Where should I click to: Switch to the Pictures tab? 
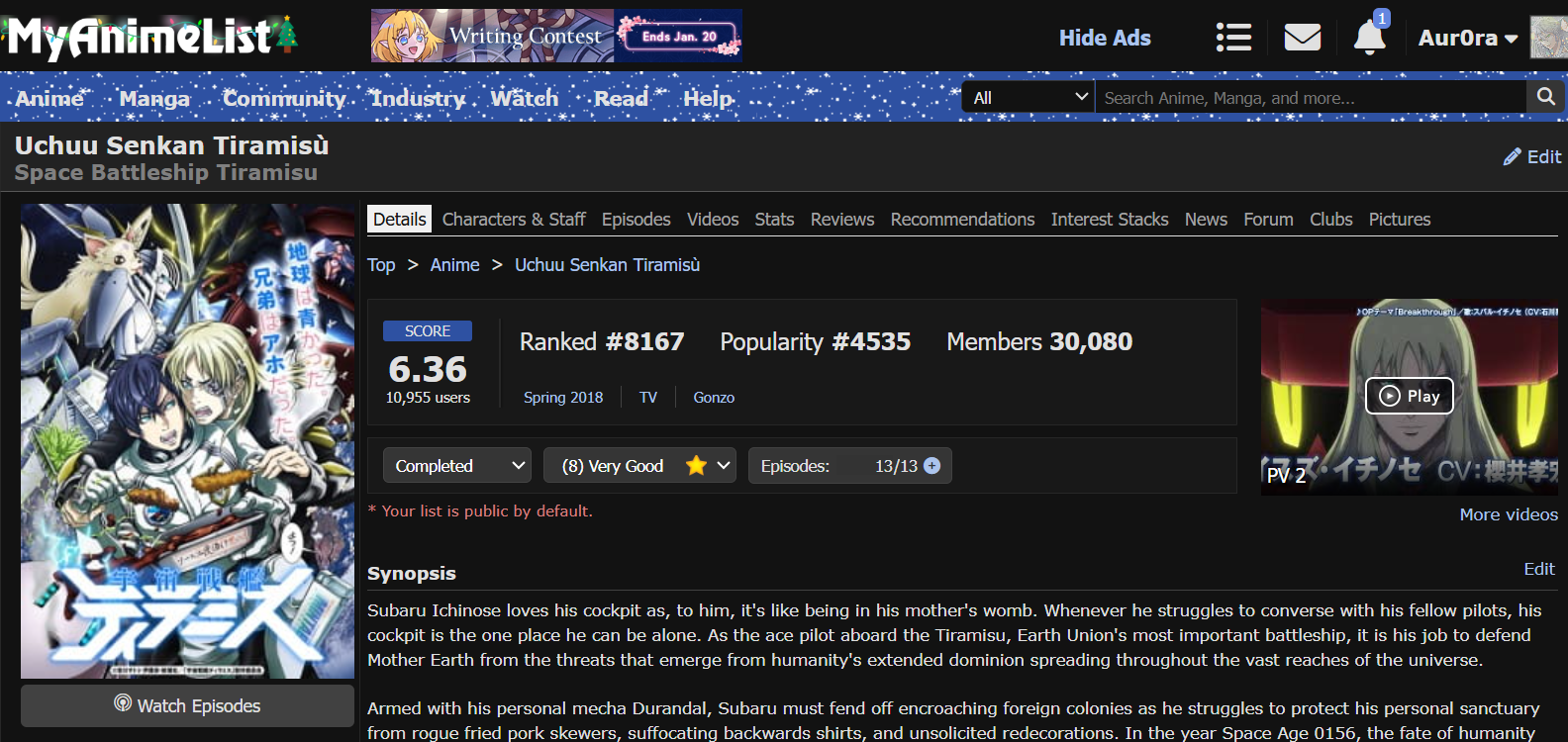1400,220
